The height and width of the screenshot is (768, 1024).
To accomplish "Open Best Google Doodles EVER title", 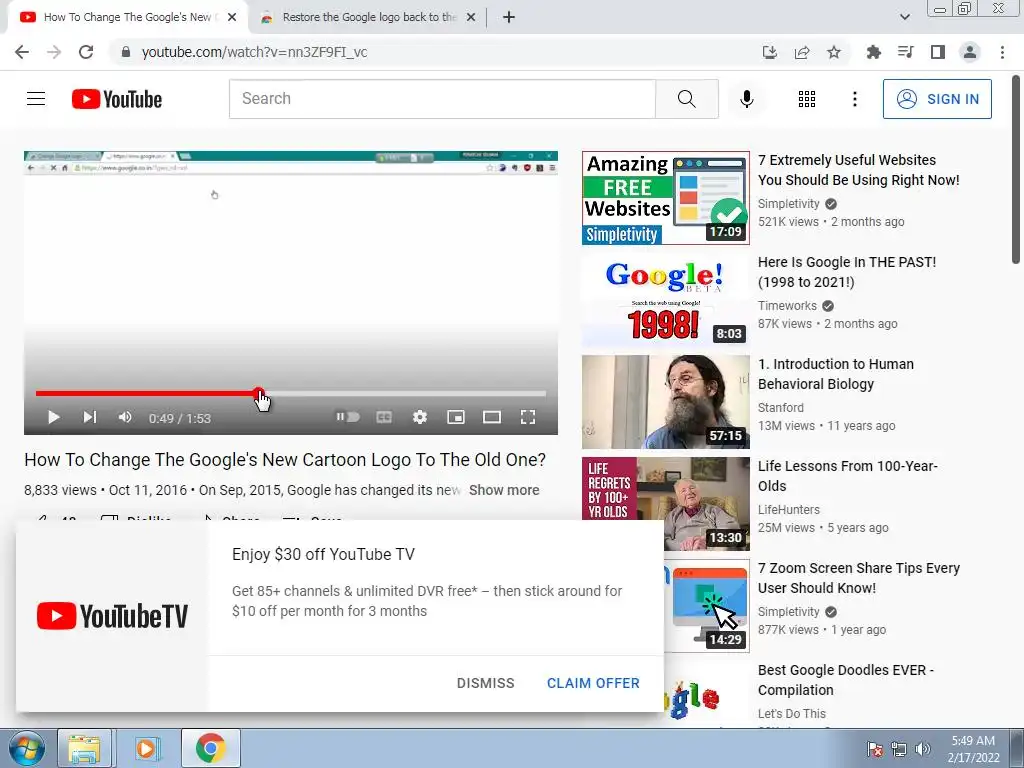I will coord(846,679).
